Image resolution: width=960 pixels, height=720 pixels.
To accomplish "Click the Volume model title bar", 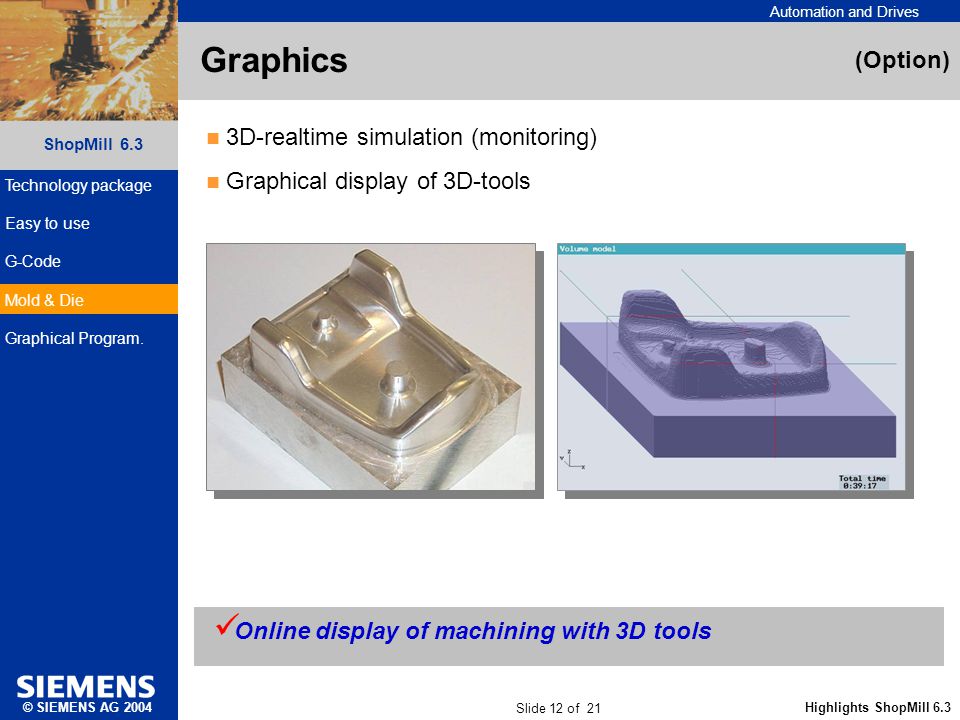I will click(x=732, y=249).
